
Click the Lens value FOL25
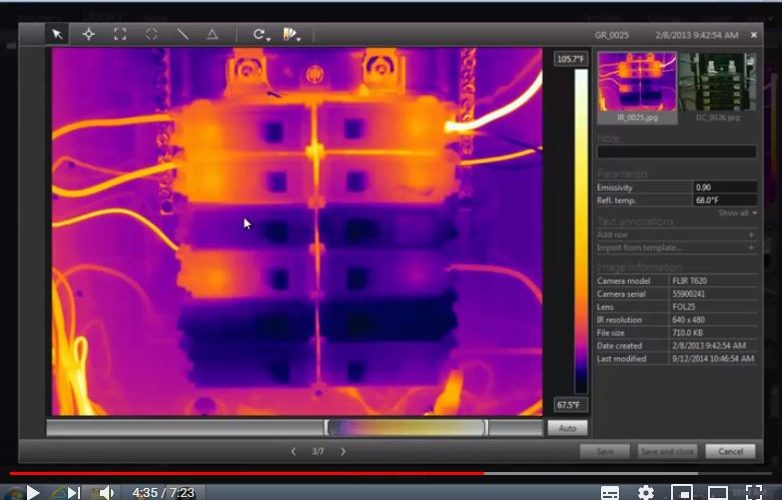tap(683, 307)
